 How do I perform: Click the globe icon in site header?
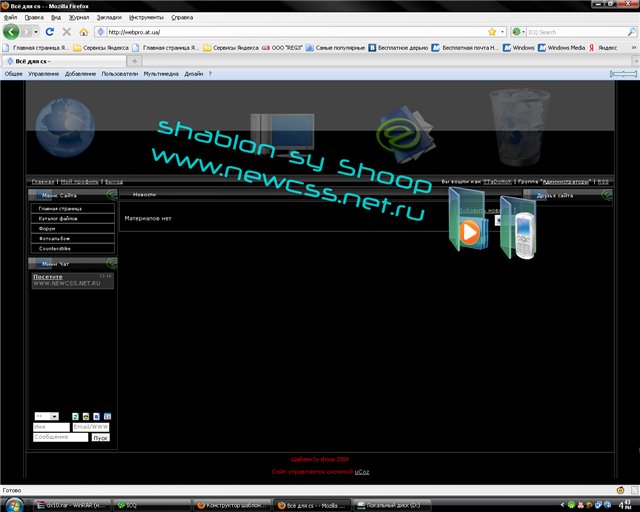click(65, 128)
